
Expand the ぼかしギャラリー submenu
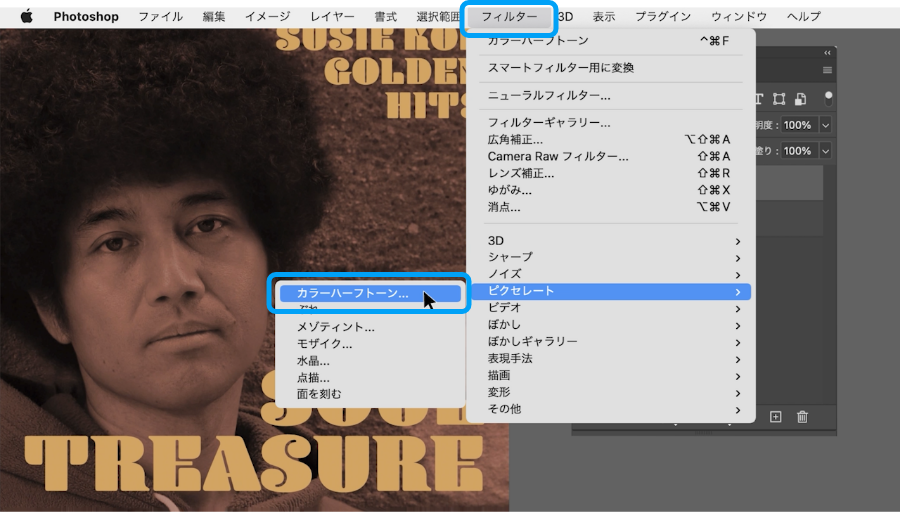(x=611, y=341)
